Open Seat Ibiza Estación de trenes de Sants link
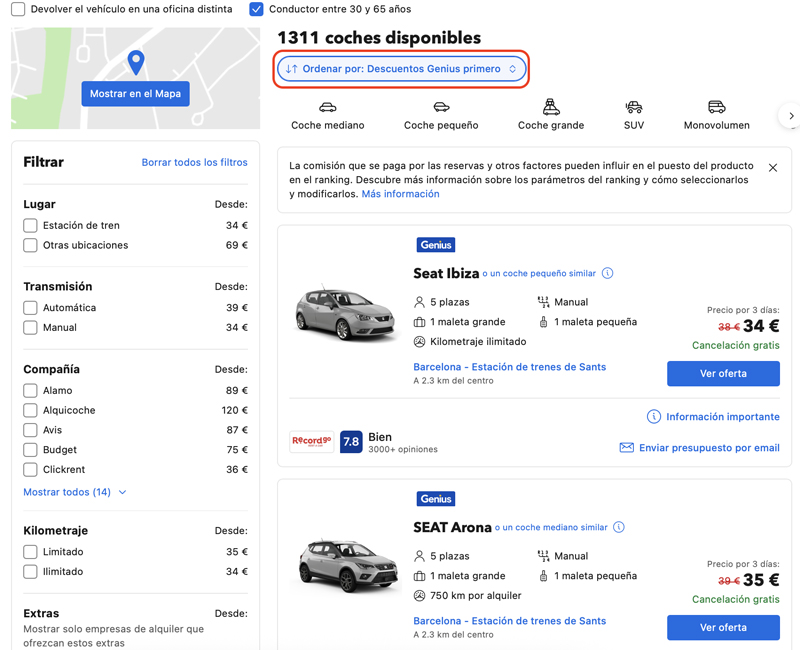Viewport: 800px width, 650px height. [x=510, y=367]
